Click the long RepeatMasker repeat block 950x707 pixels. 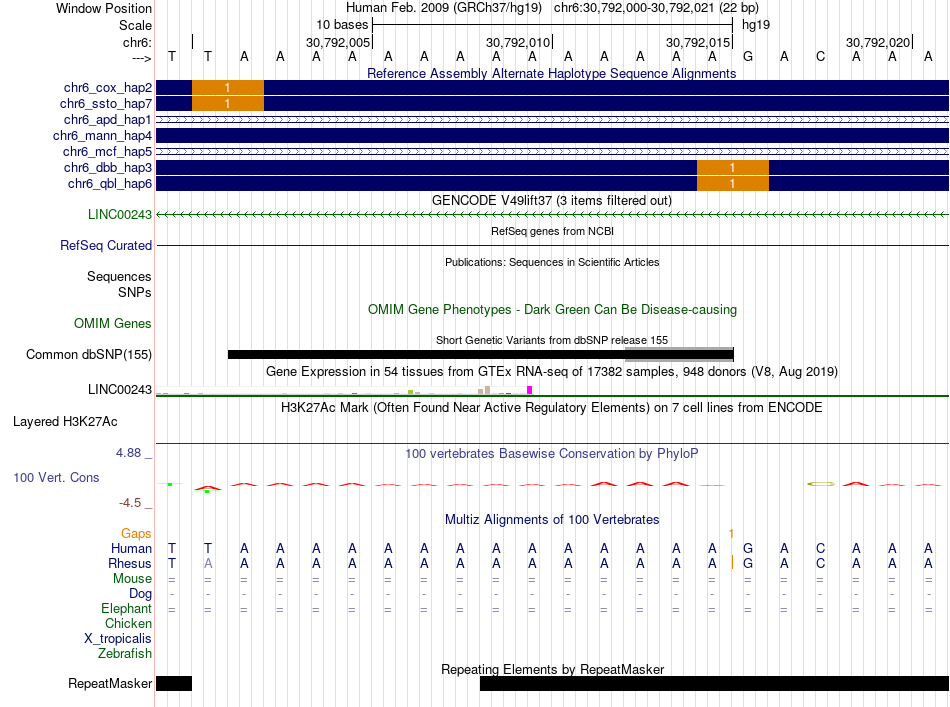click(714, 683)
